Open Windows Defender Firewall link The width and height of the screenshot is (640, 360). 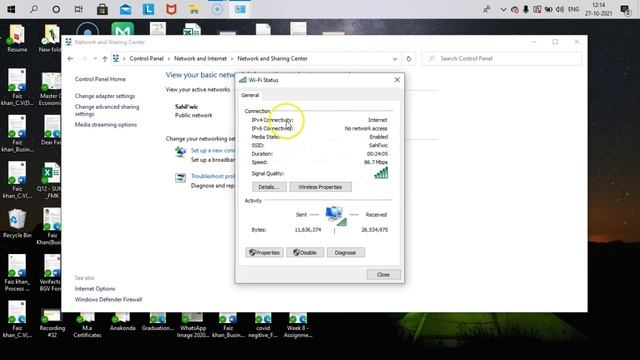tap(108, 300)
